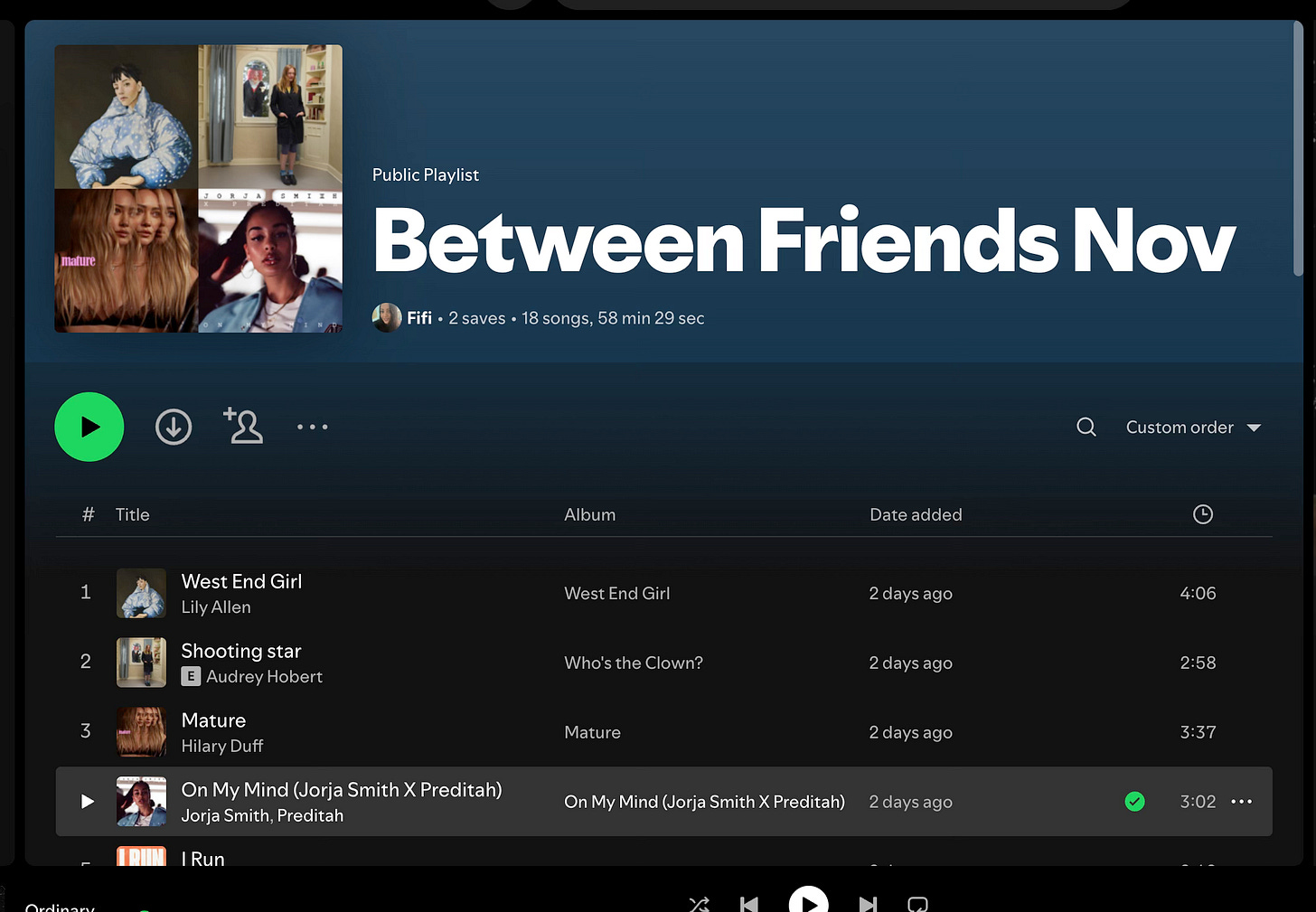Image resolution: width=1316 pixels, height=912 pixels.
Task: Click the On My Mind cover thumbnail
Action: click(x=141, y=802)
